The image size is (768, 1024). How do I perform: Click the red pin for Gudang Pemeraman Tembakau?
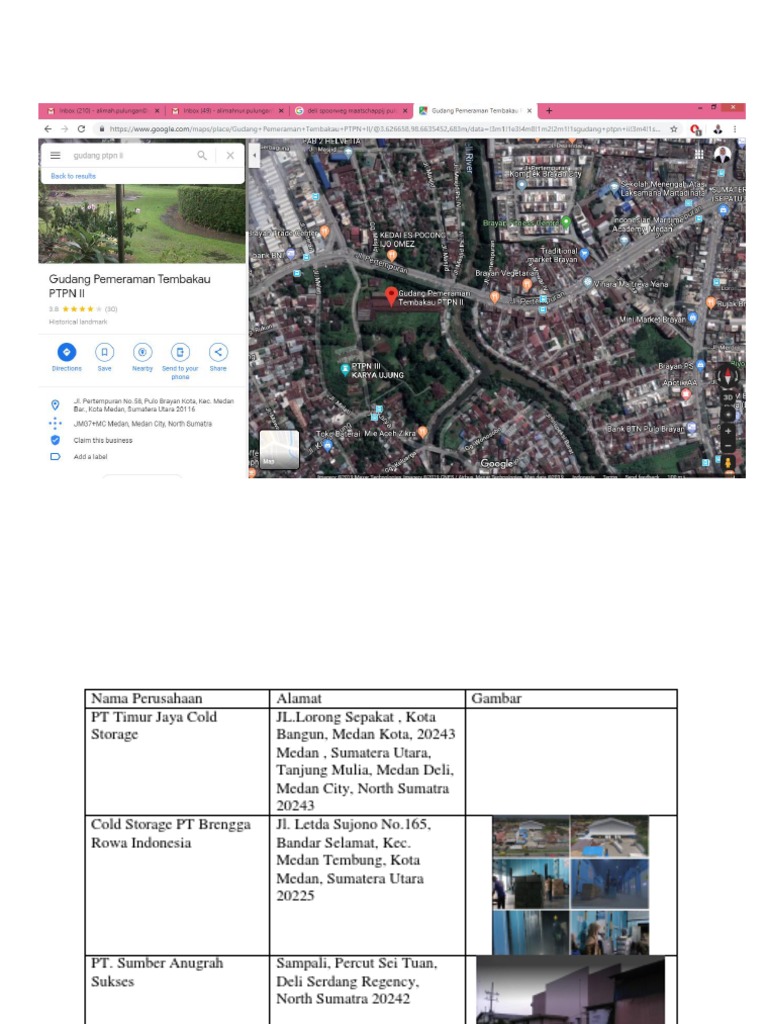(391, 296)
